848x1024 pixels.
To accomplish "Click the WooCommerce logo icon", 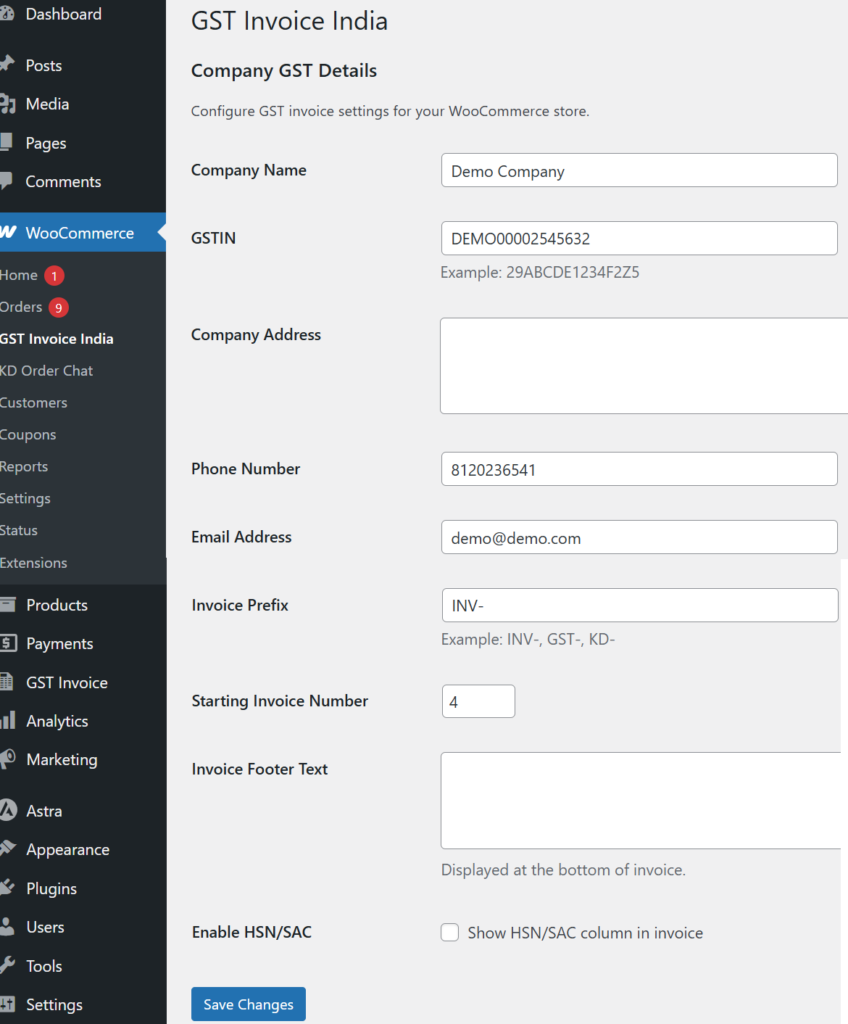I will 8,232.
